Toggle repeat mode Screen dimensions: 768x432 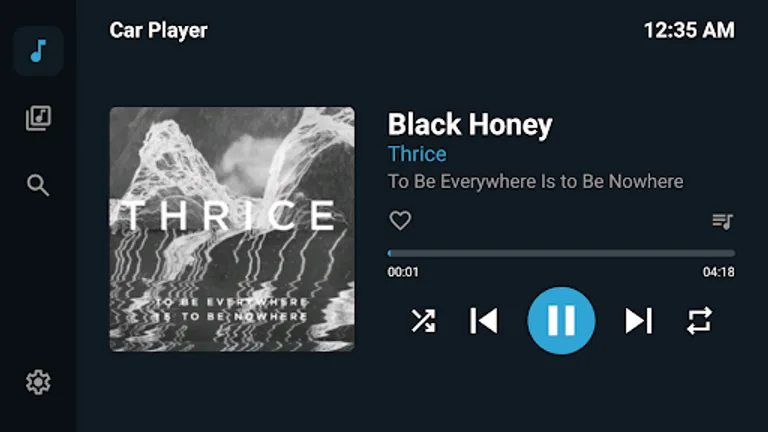699,321
